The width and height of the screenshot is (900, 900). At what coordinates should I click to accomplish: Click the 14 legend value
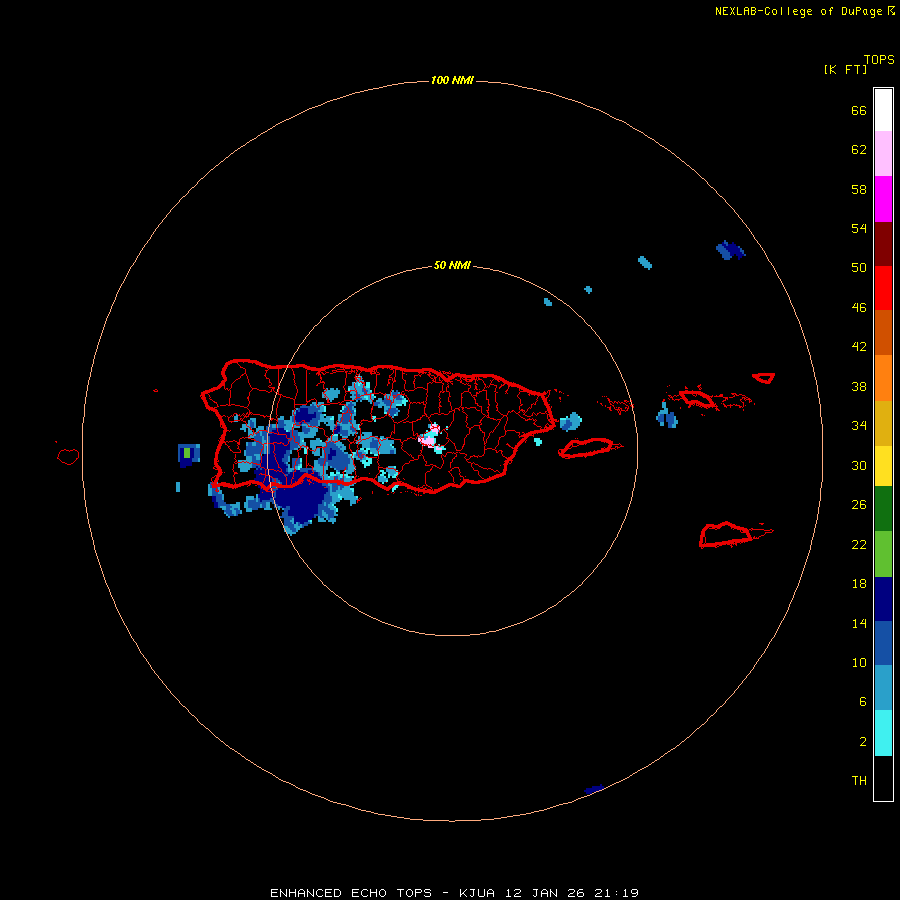click(859, 623)
